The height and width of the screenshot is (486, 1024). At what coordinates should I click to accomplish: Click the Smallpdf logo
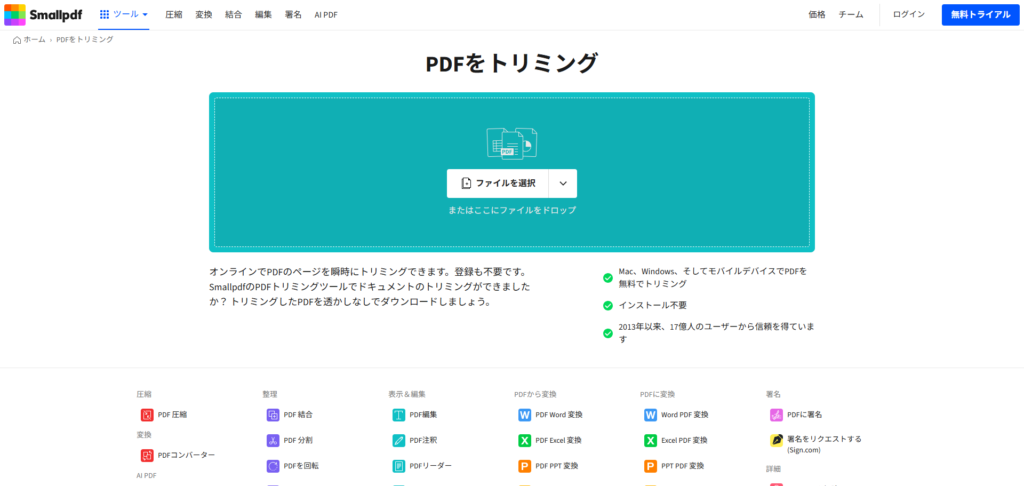click(43, 14)
